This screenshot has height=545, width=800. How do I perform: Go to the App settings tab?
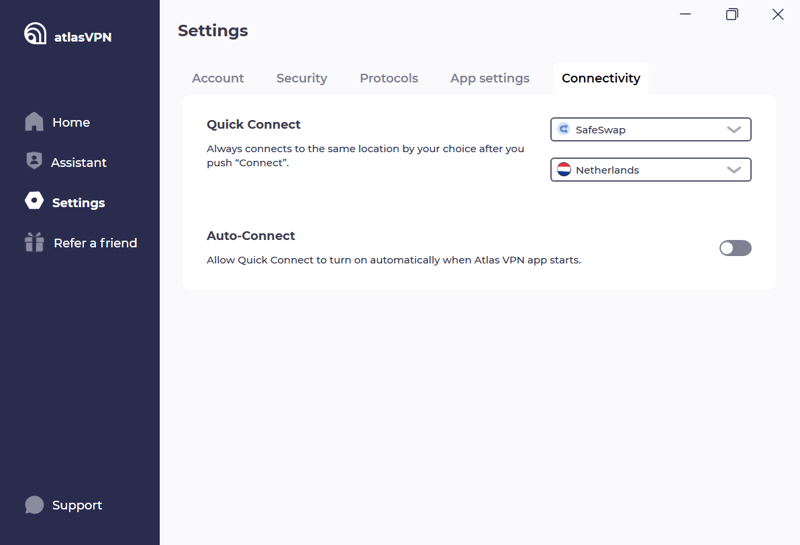[x=490, y=78]
